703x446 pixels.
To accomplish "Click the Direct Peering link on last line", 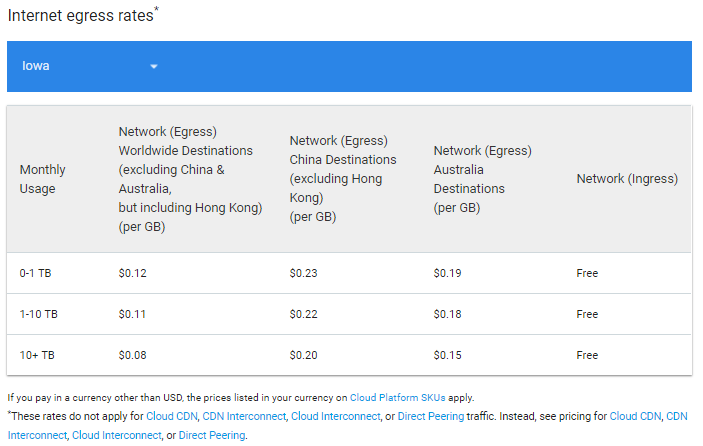I will click(212, 435).
